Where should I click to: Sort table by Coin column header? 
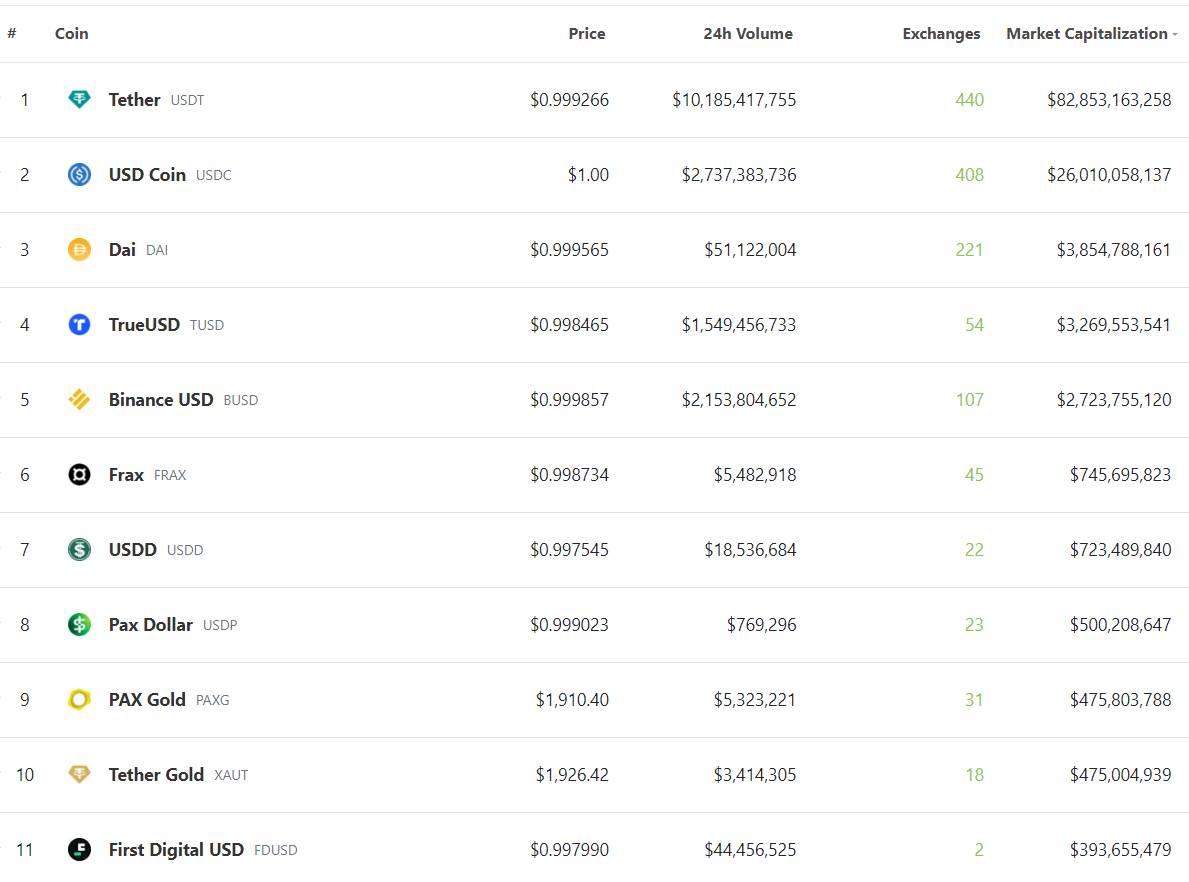71,33
